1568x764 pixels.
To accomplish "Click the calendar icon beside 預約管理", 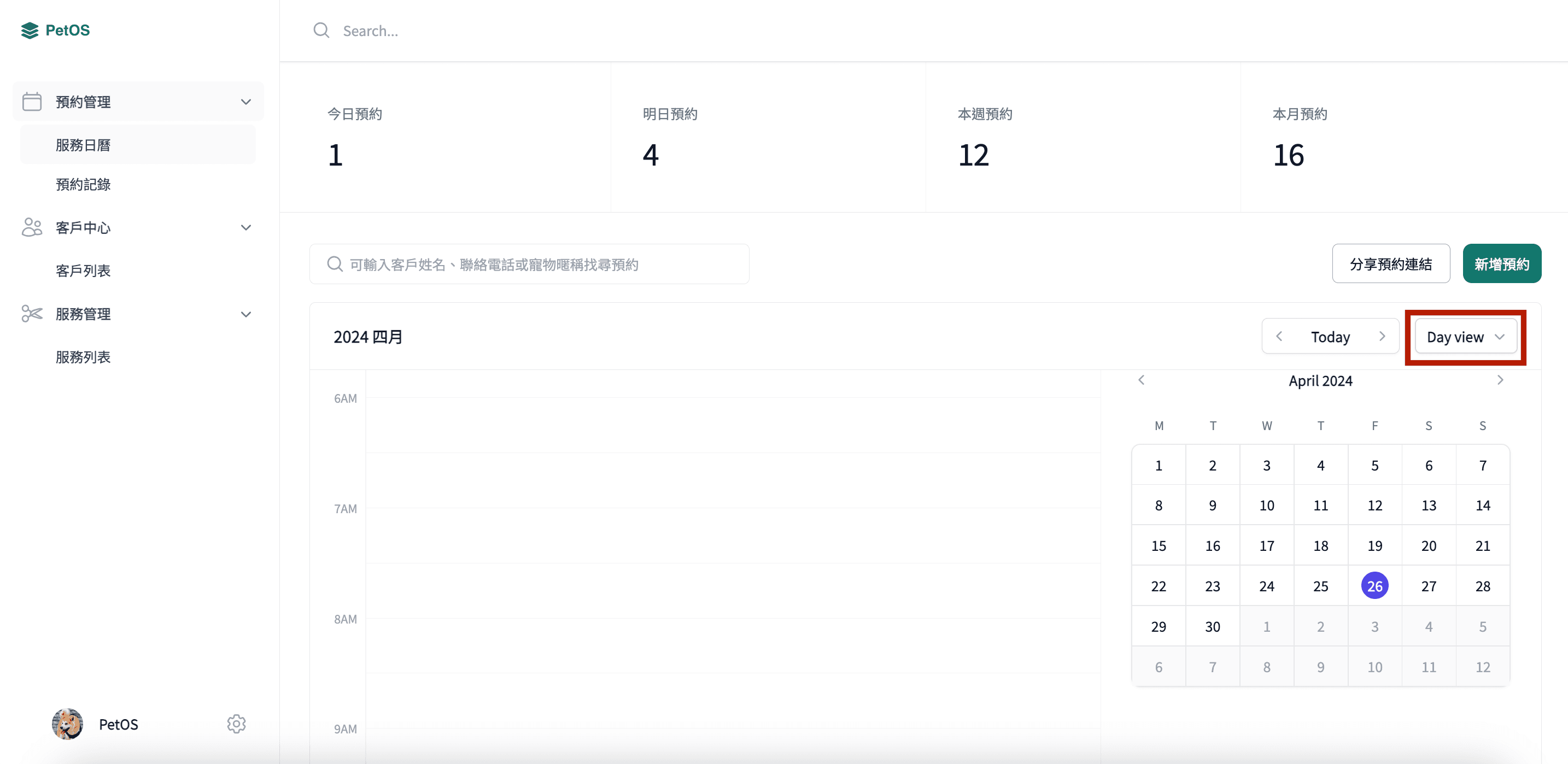I will click(x=32, y=102).
